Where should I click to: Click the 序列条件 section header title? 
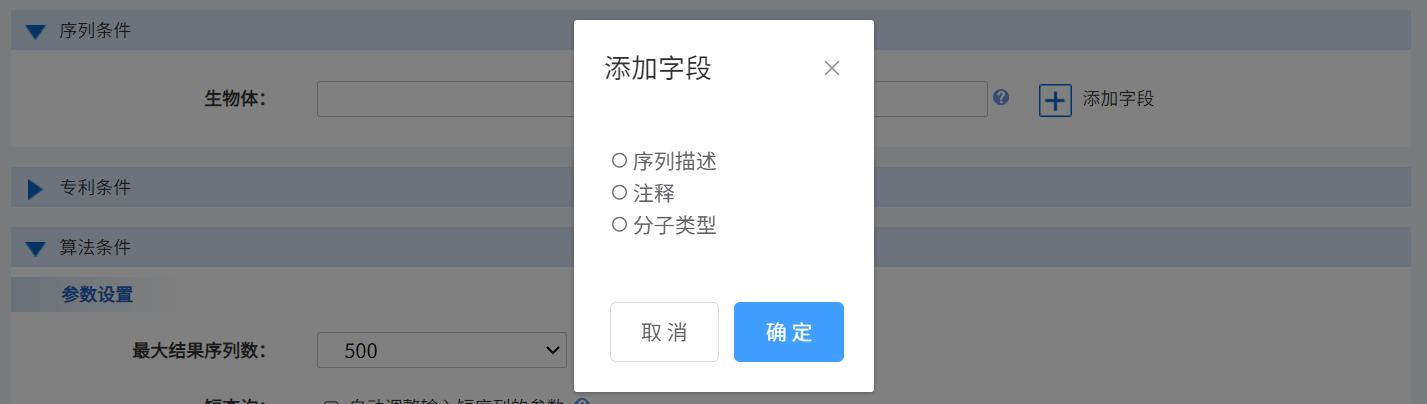[x=95, y=31]
